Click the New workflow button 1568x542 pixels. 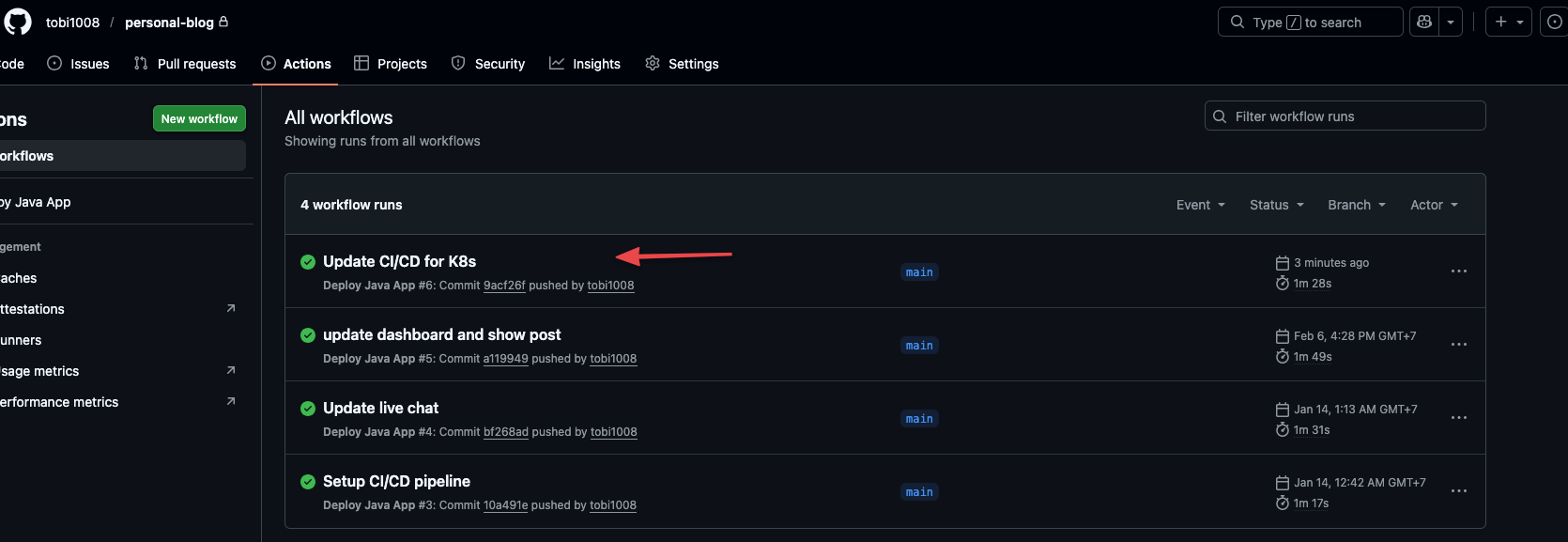point(199,118)
